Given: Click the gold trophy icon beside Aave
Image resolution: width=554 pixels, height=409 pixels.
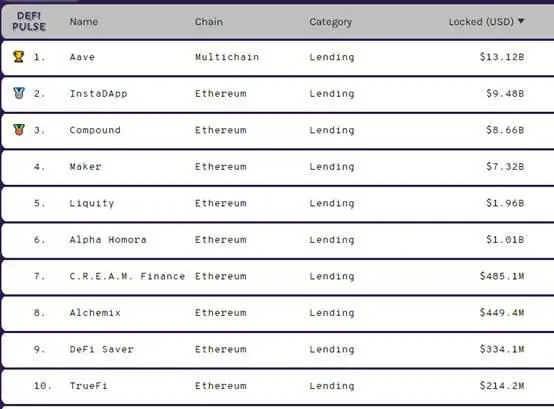Looking at the screenshot, I should [18, 57].
